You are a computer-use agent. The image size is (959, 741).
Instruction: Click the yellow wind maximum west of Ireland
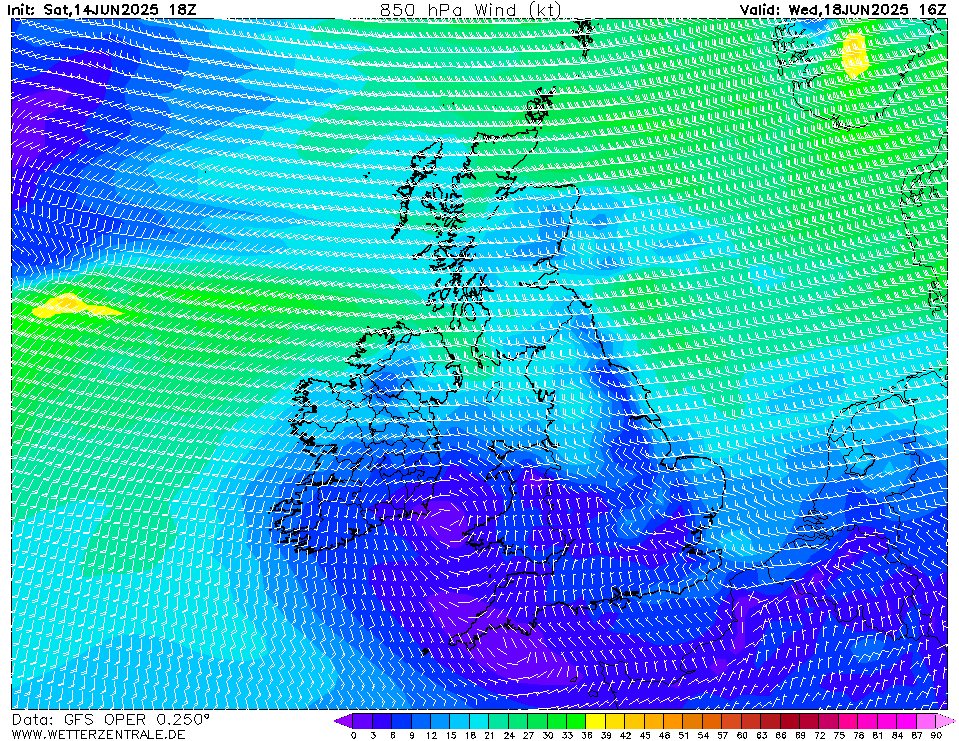72,306
